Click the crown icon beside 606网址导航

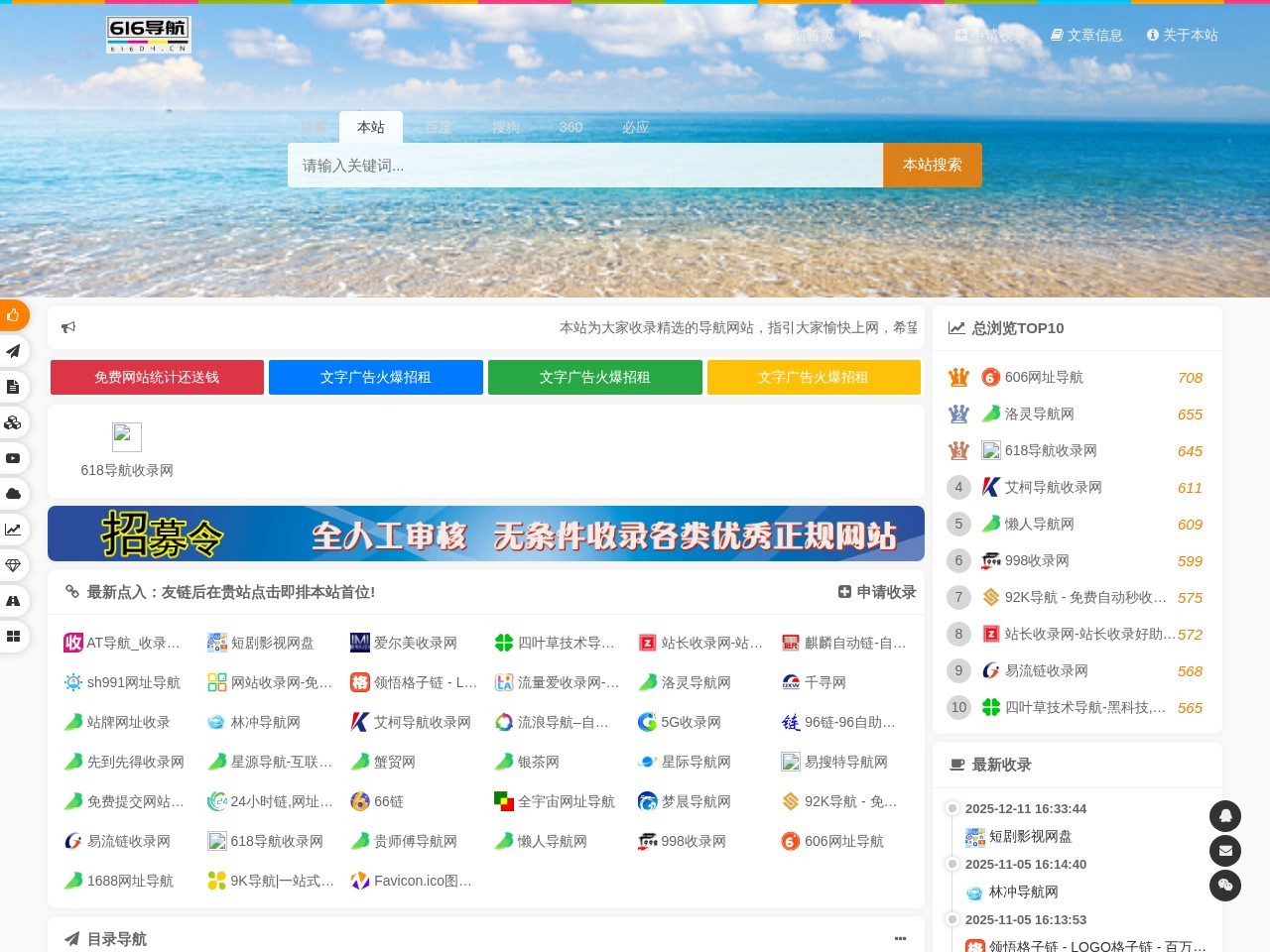pyautogui.click(x=958, y=377)
